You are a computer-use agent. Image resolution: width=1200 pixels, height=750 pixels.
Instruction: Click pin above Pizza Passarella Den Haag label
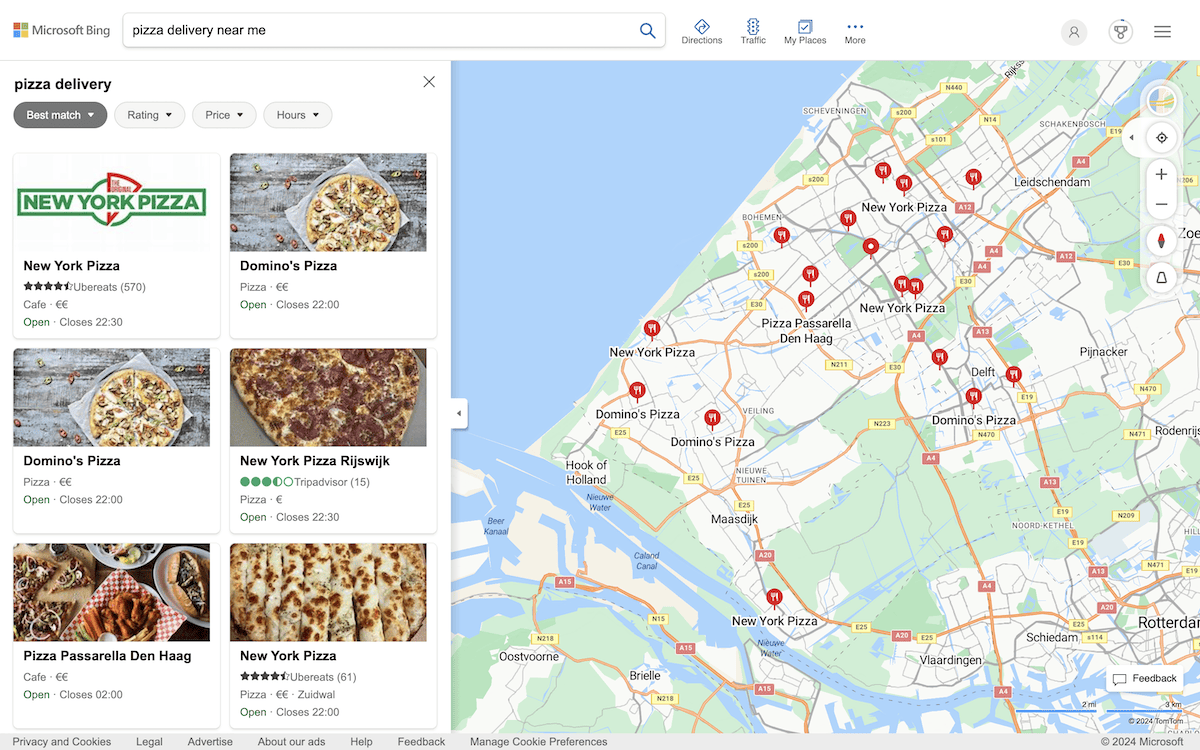(x=806, y=299)
